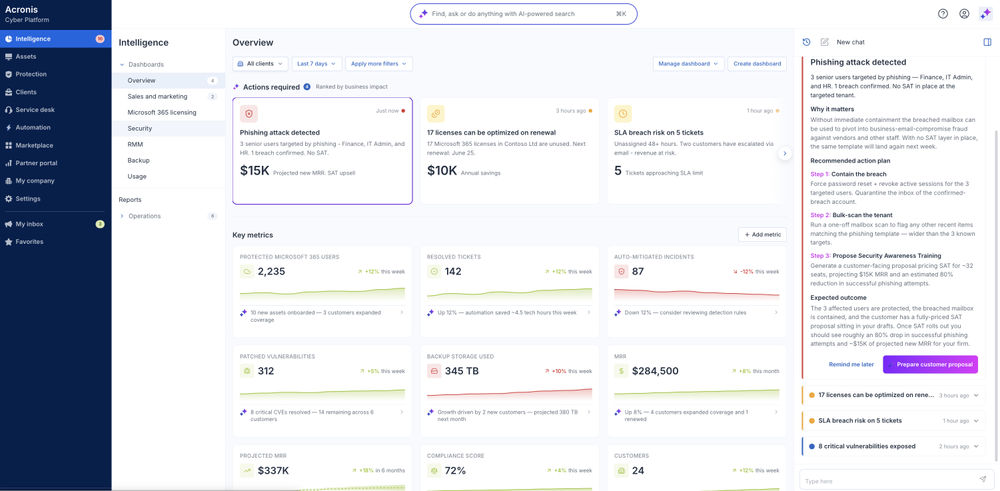Image resolution: width=1000 pixels, height=491 pixels.
Task: Click the dollar icon beside $284,500
Action: tap(621, 371)
